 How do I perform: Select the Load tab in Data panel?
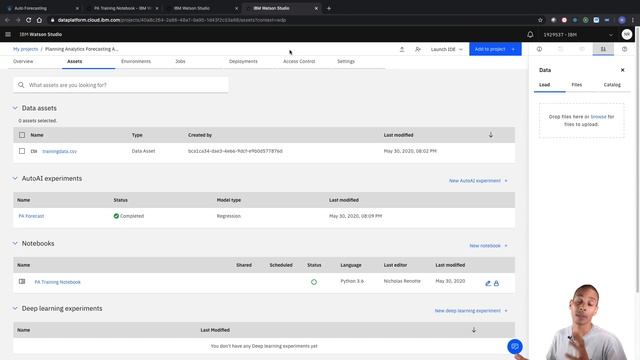[544, 85]
